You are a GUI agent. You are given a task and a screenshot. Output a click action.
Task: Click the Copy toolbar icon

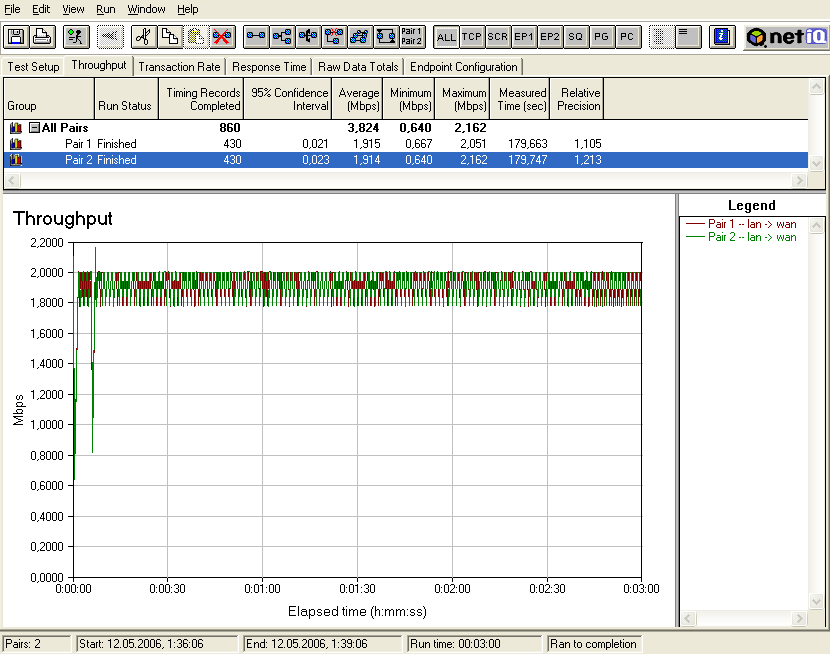click(x=169, y=37)
